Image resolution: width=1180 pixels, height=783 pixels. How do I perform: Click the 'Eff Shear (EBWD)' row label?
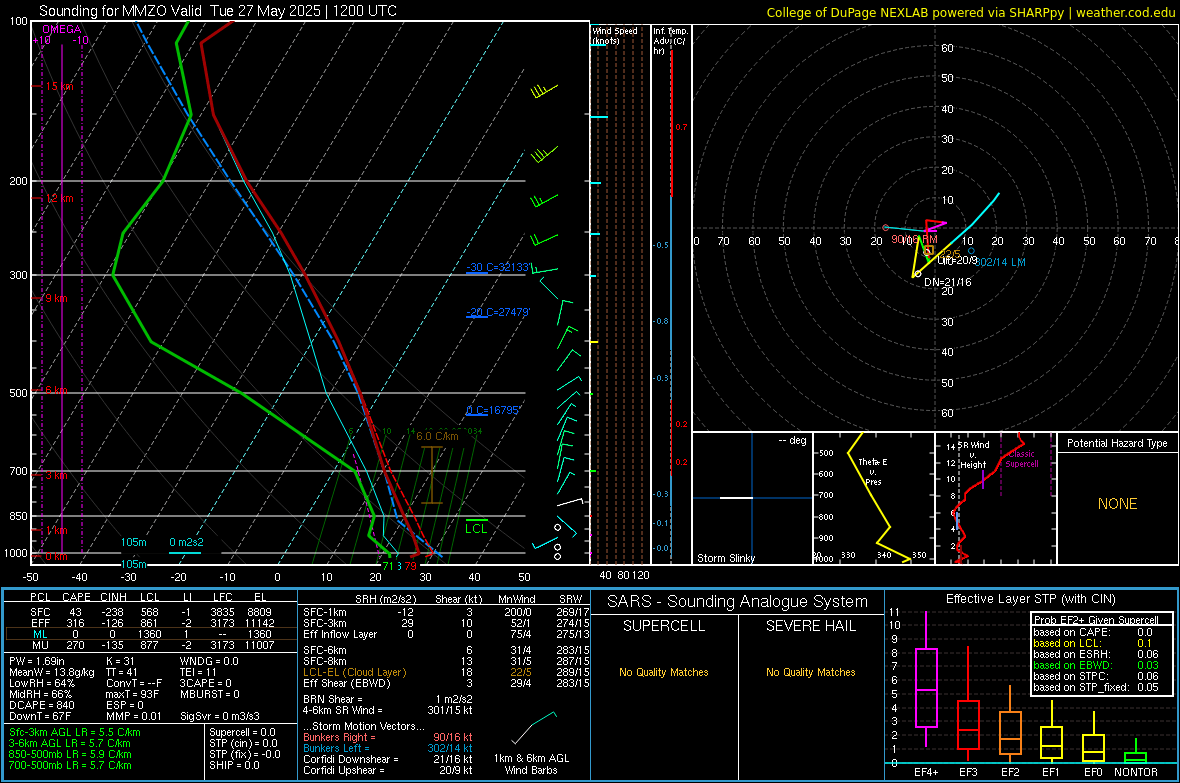tap(347, 684)
